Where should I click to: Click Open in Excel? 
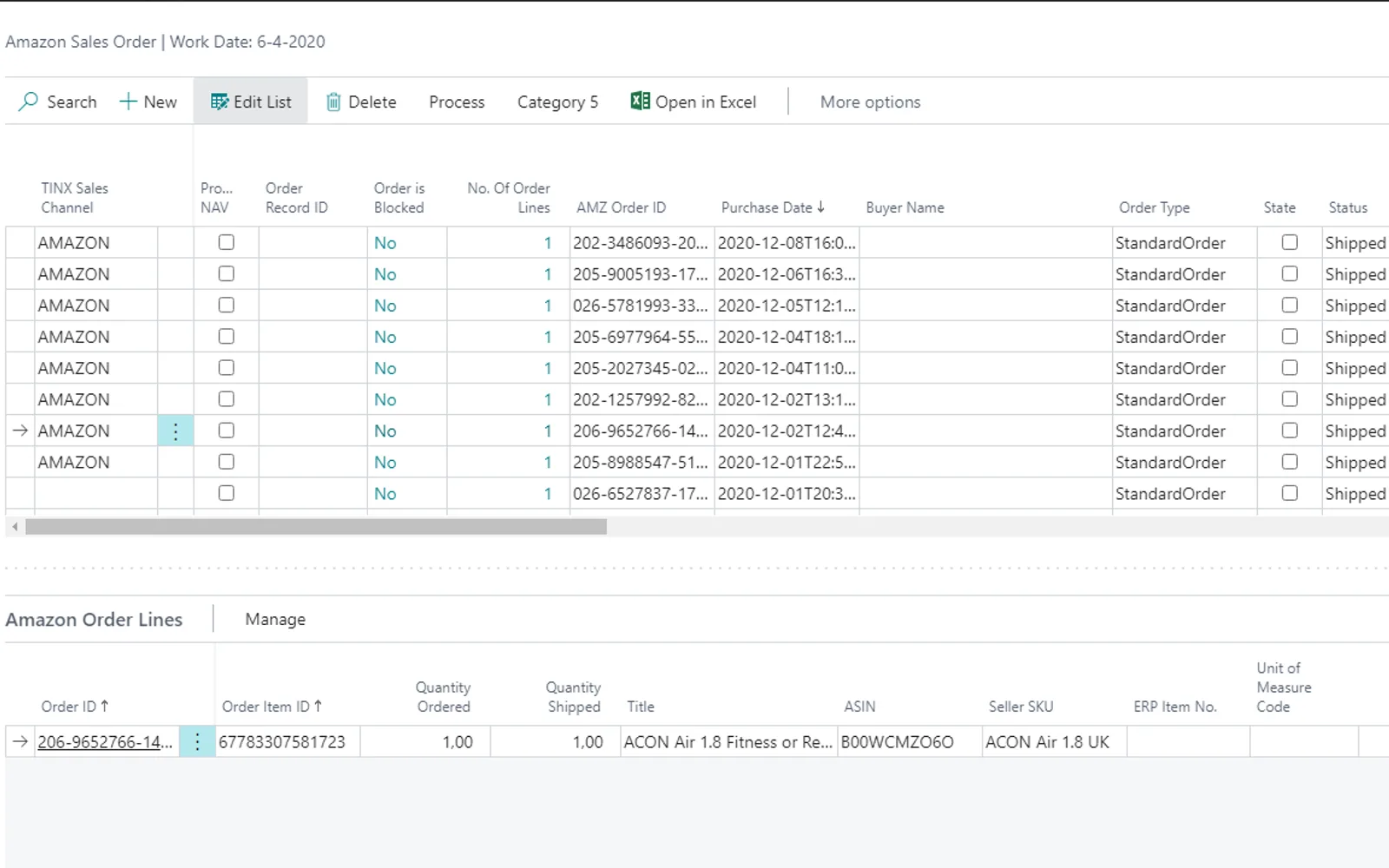(x=694, y=102)
